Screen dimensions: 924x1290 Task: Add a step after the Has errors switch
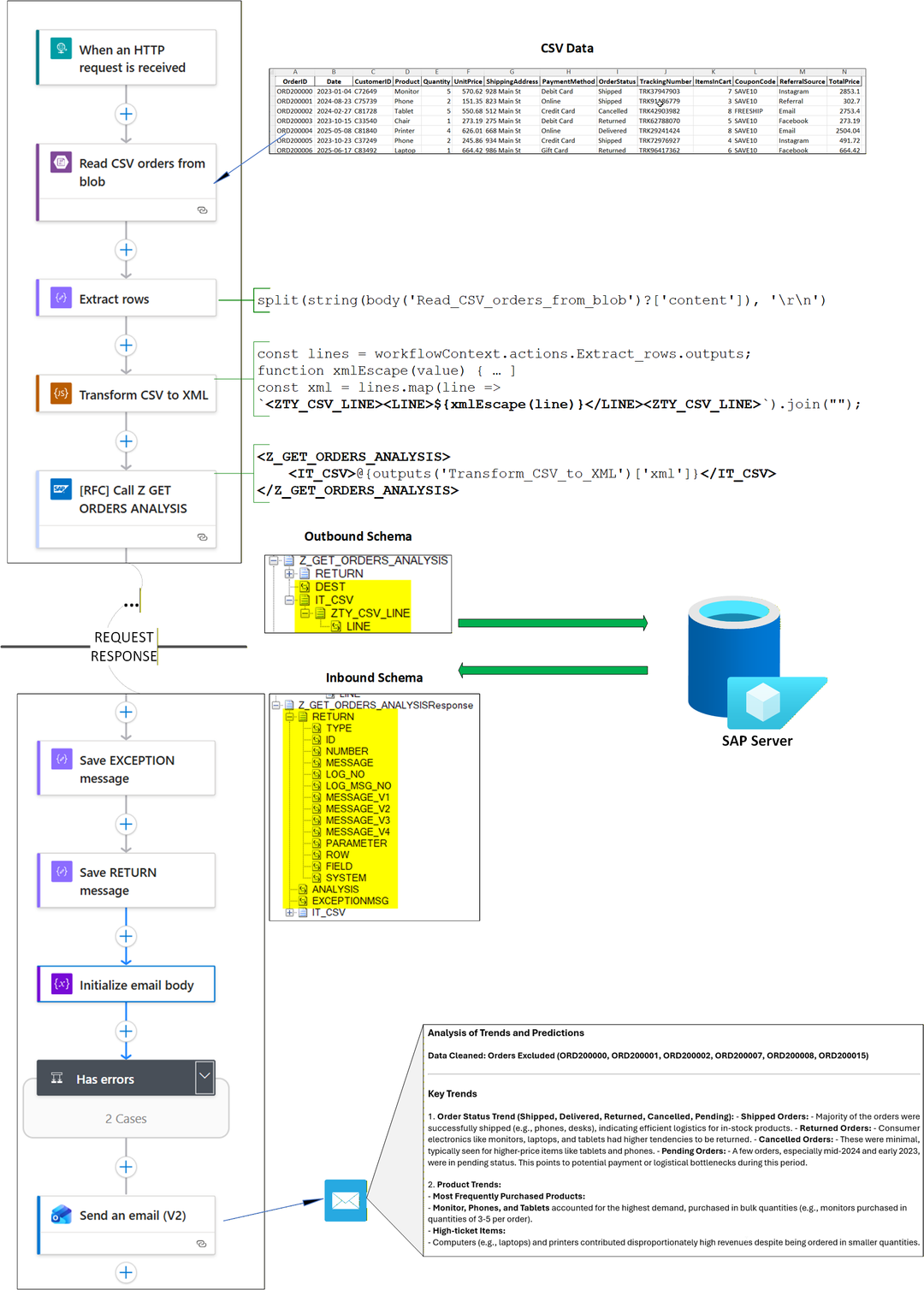tap(126, 1168)
